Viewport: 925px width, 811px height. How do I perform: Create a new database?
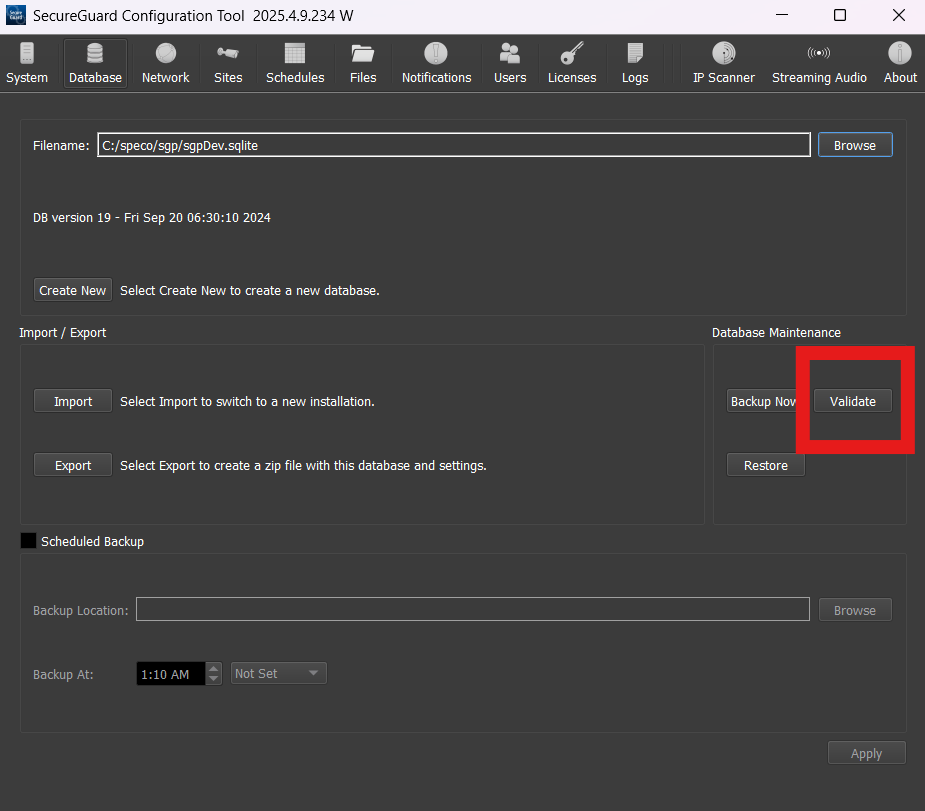(x=72, y=289)
